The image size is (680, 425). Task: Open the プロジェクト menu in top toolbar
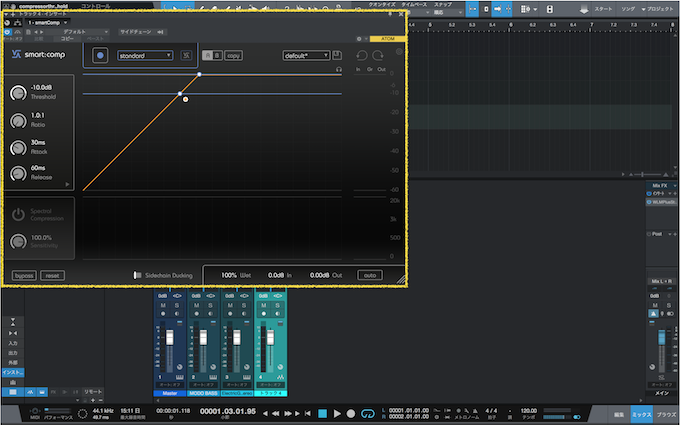(659, 9)
